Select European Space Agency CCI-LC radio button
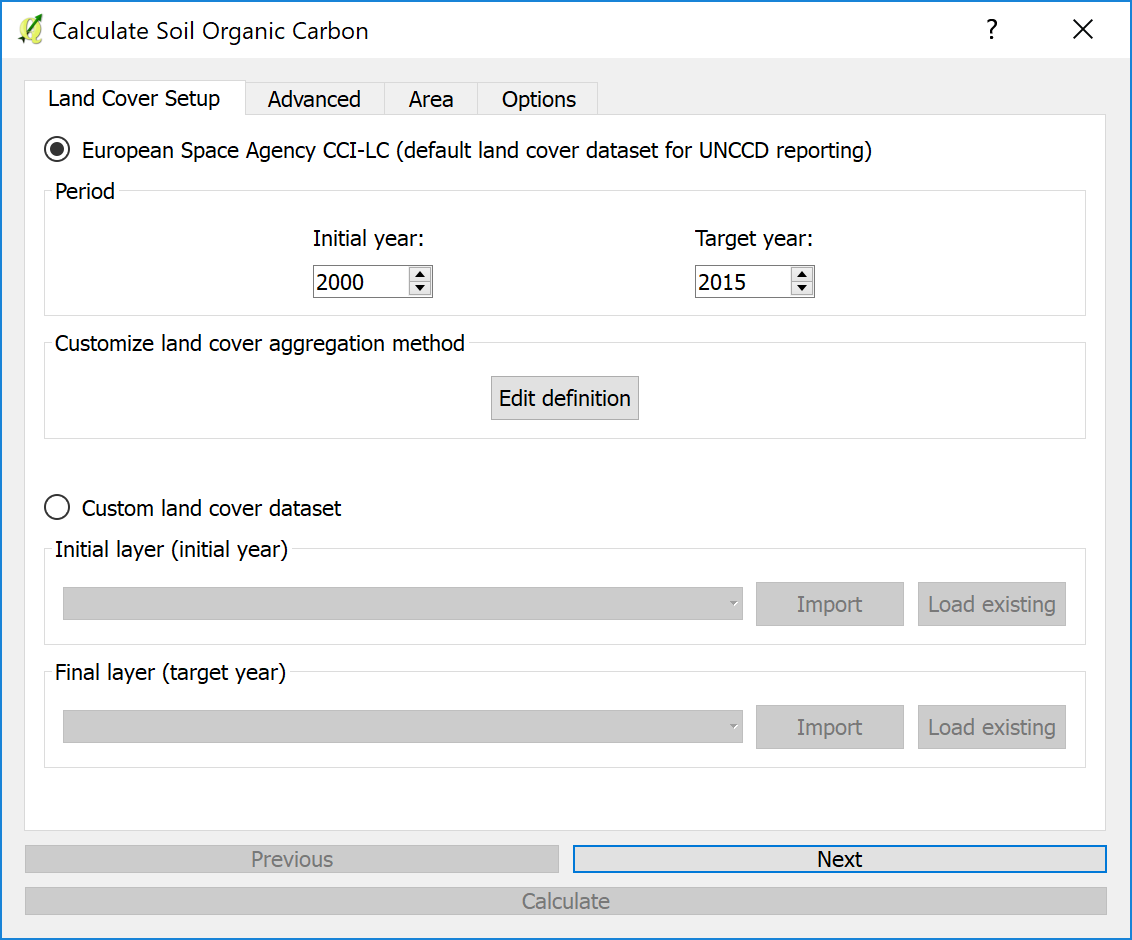This screenshot has height=940, width=1132. [x=58, y=150]
